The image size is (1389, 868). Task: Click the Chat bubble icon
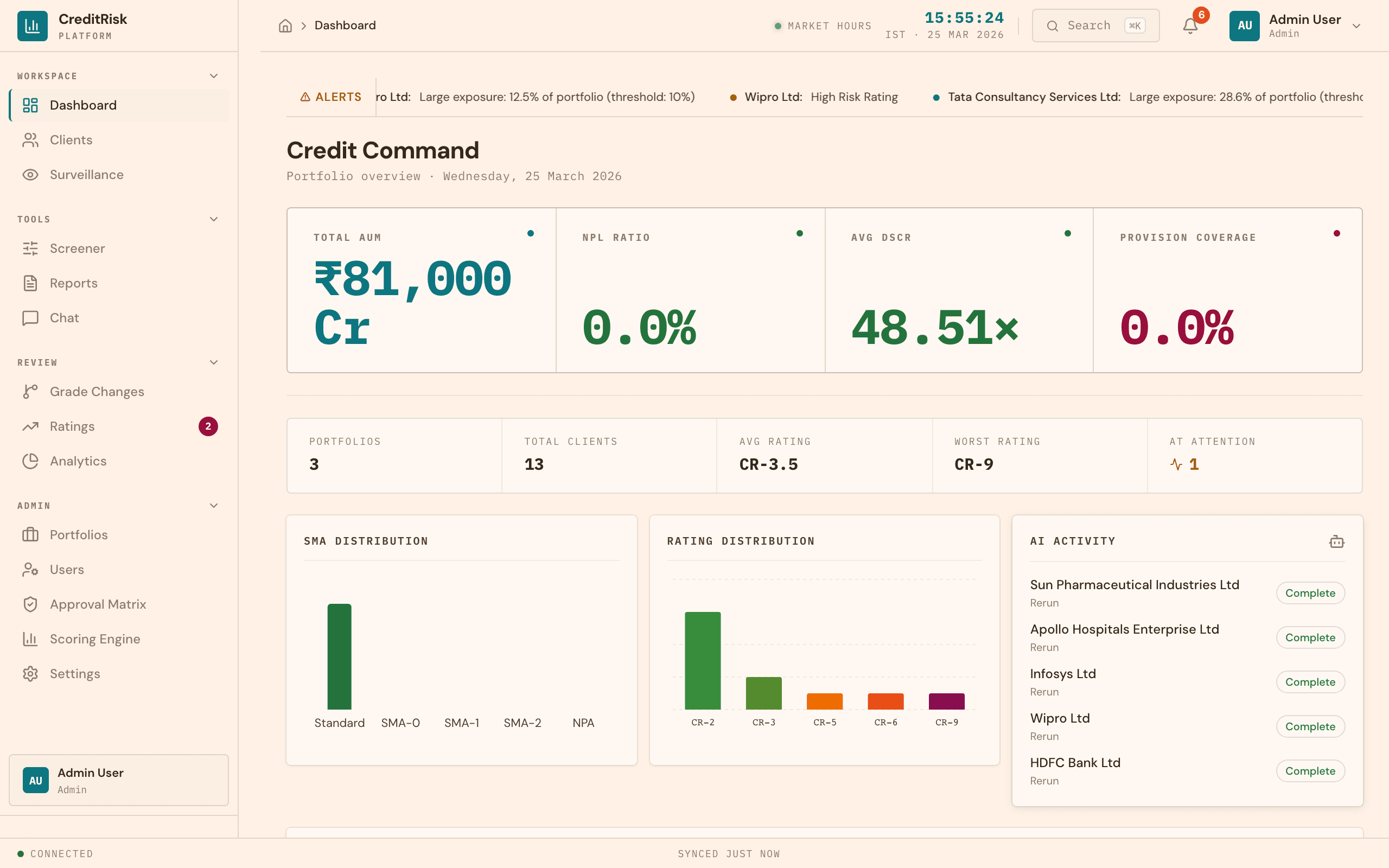(x=30, y=318)
